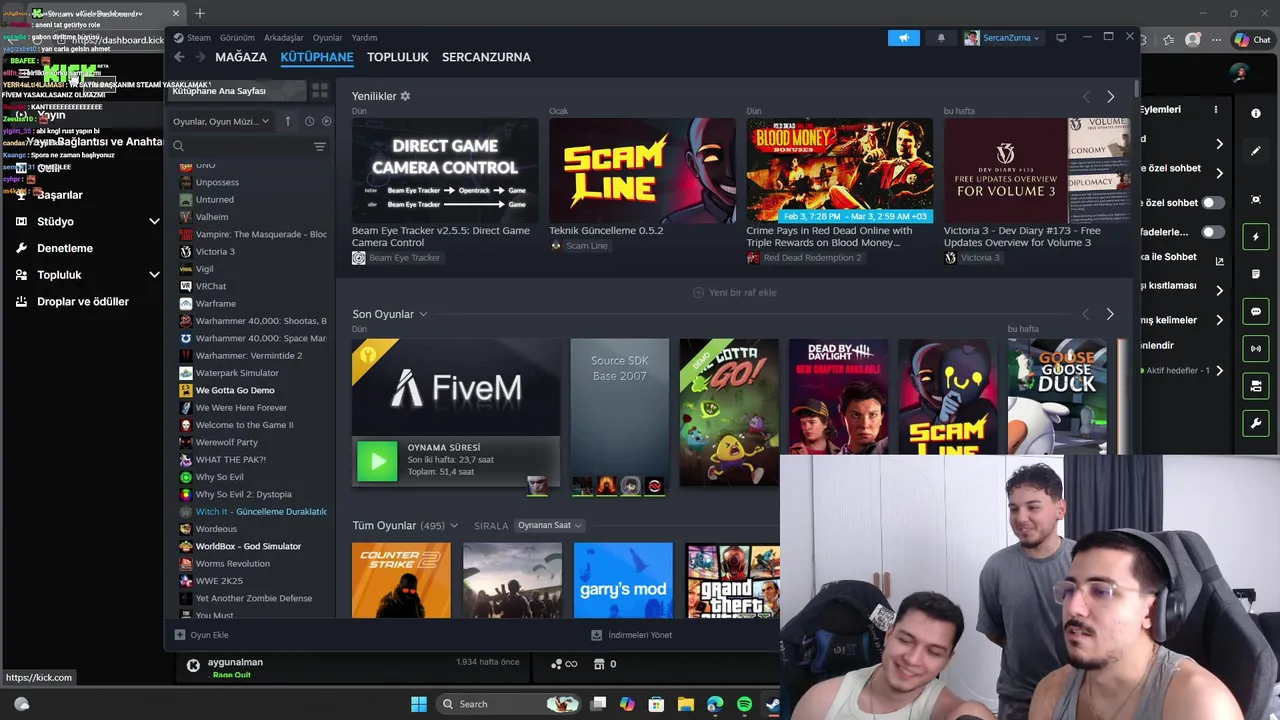This screenshot has height=720, width=1280.
Task: Open the Görünüm menu
Action: [237, 38]
